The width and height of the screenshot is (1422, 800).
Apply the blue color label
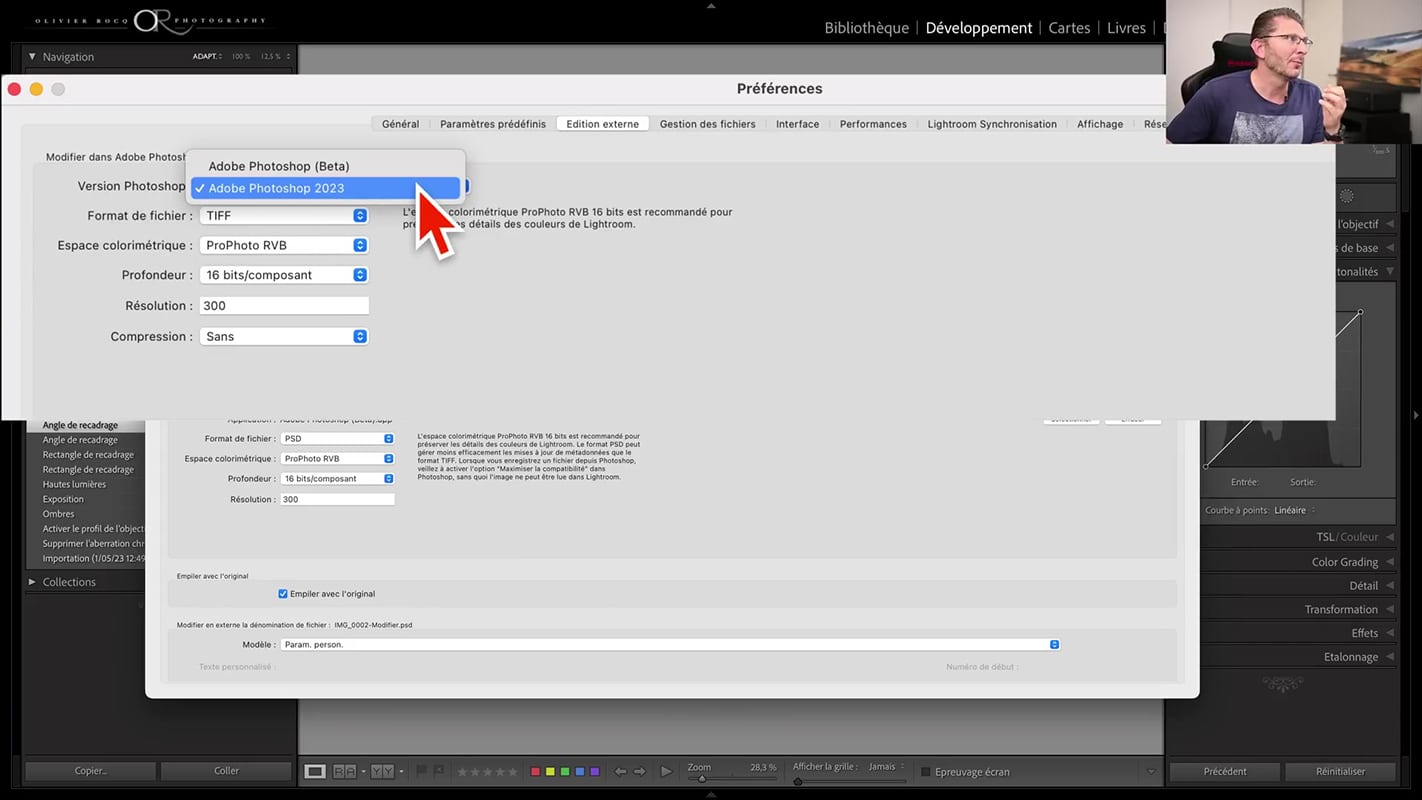pyautogui.click(x=580, y=772)
